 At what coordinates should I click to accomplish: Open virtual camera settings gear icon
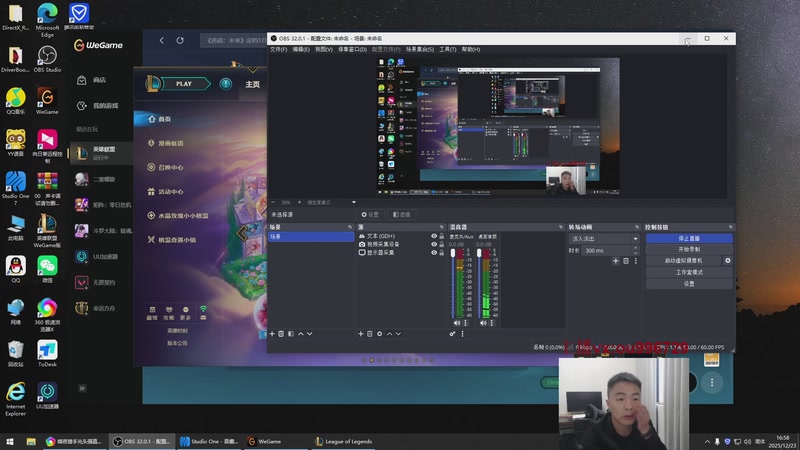point(728,260)
